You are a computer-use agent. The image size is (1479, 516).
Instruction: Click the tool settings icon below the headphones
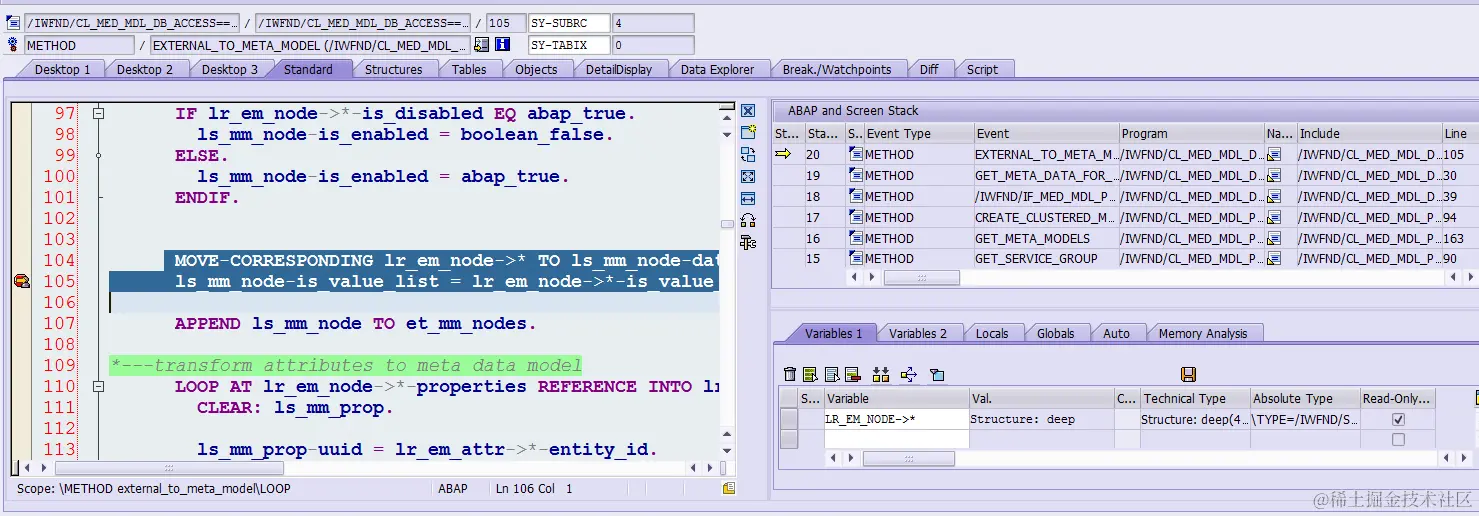pyautogui.click(x=747, y=242)
